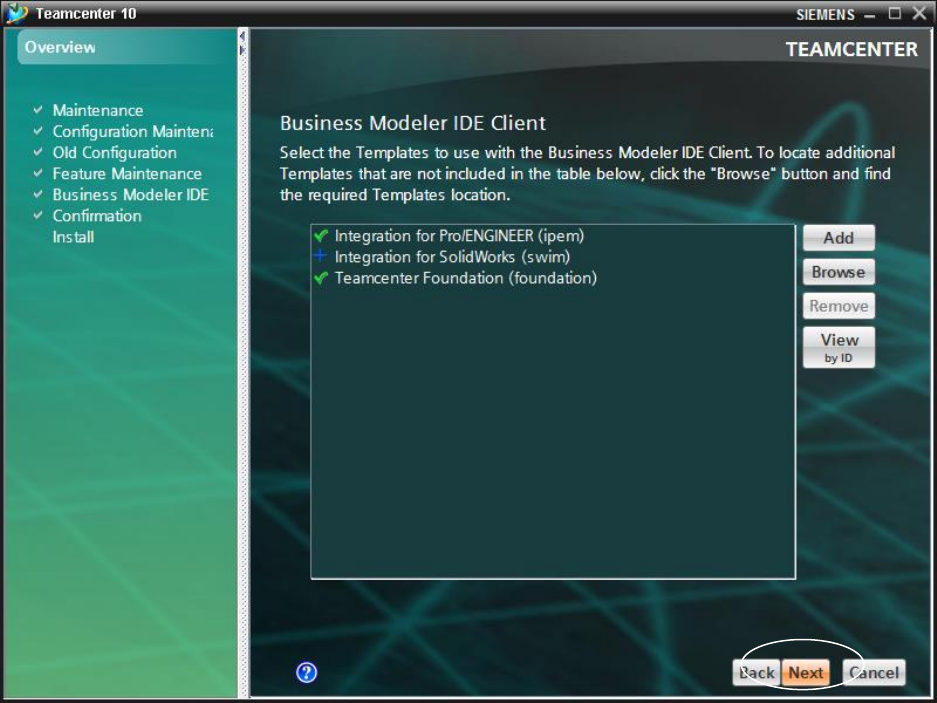The width and height of the screenshot is (937, 703).
Task: Click the Remove button
Action: click(838, 306)
